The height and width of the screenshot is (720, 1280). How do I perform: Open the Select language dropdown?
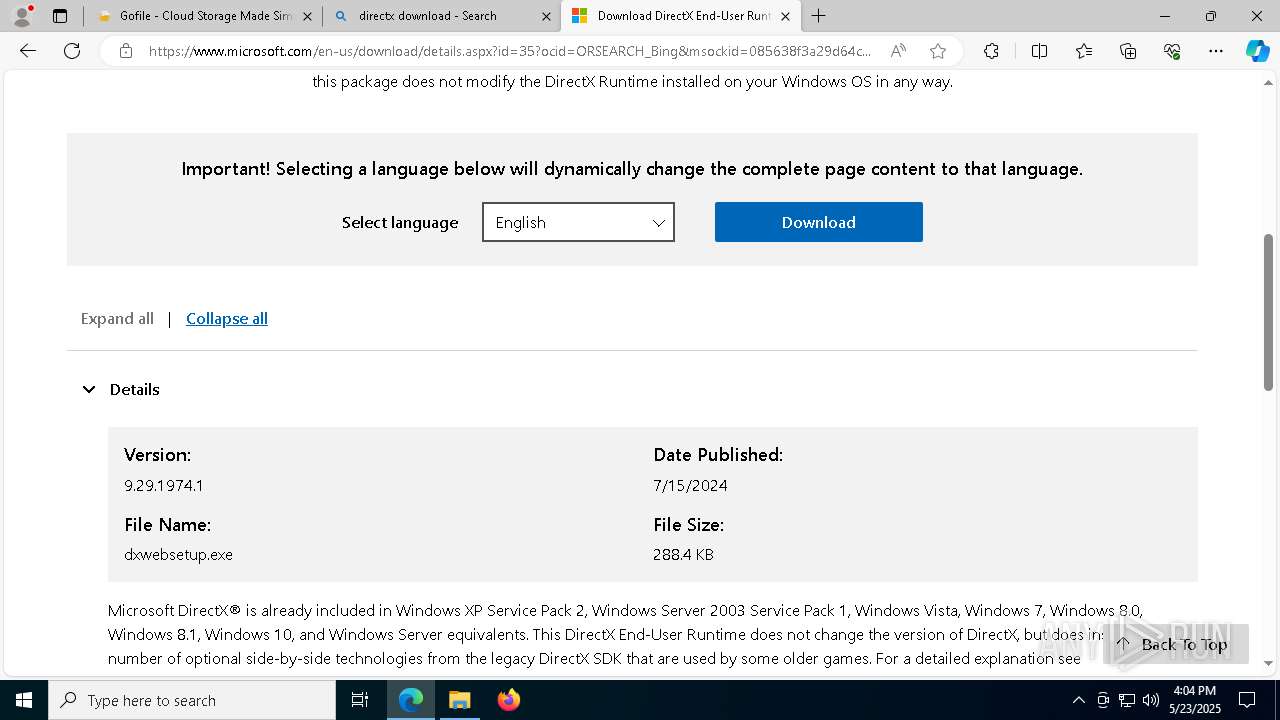[x=578, y=222]
